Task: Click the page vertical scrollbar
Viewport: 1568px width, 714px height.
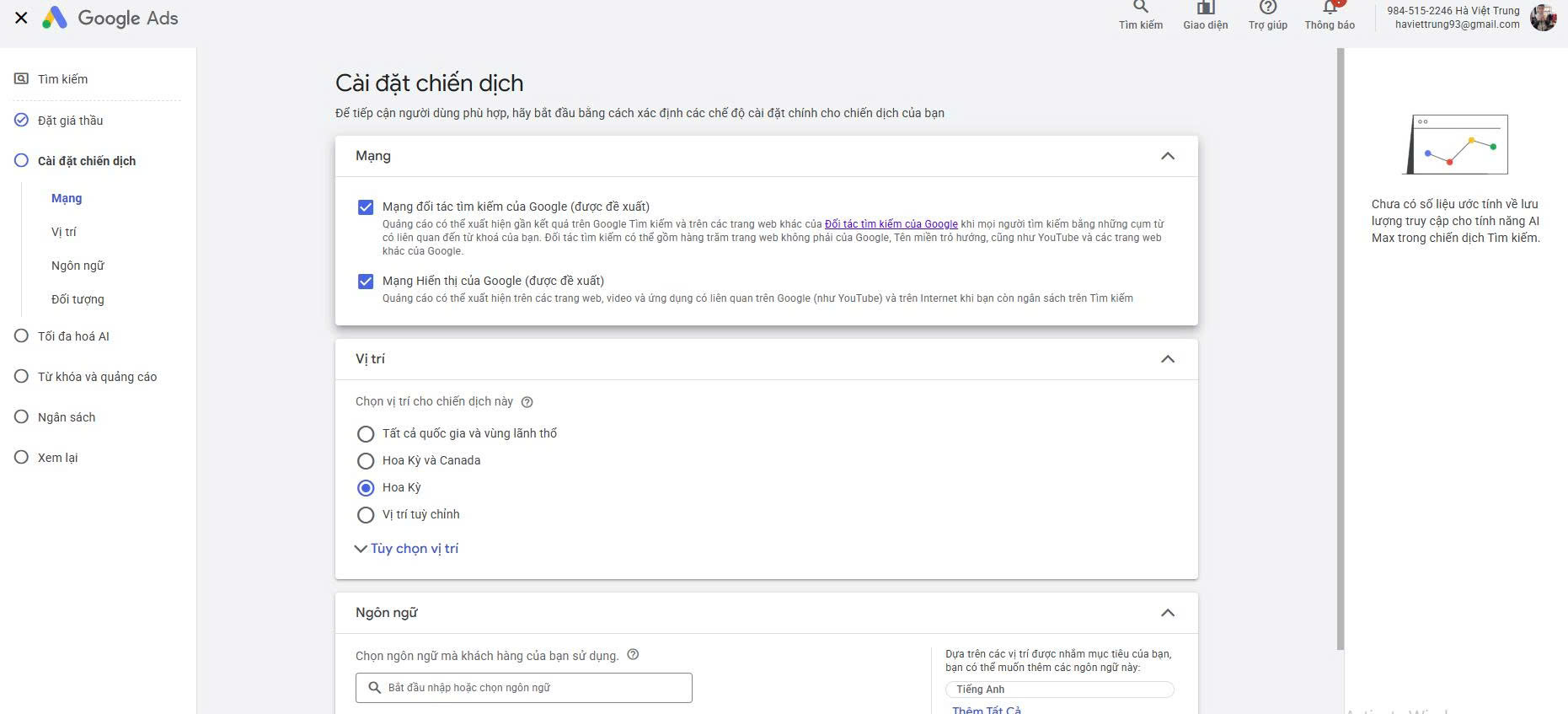Action: point(1341,349)
